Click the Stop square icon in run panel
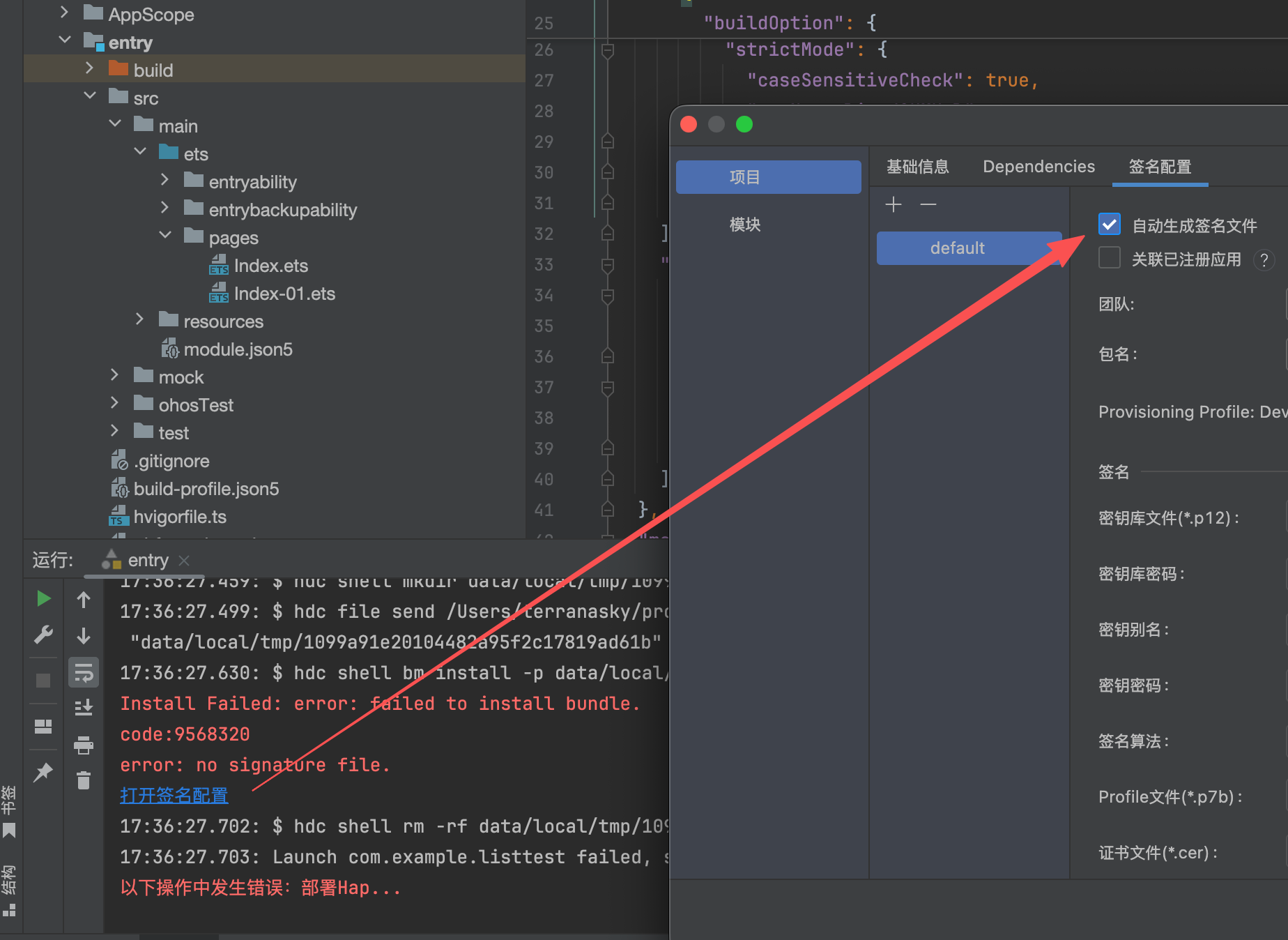The width and height of the screenshot is (1288, 940). (x=43, y=680)
